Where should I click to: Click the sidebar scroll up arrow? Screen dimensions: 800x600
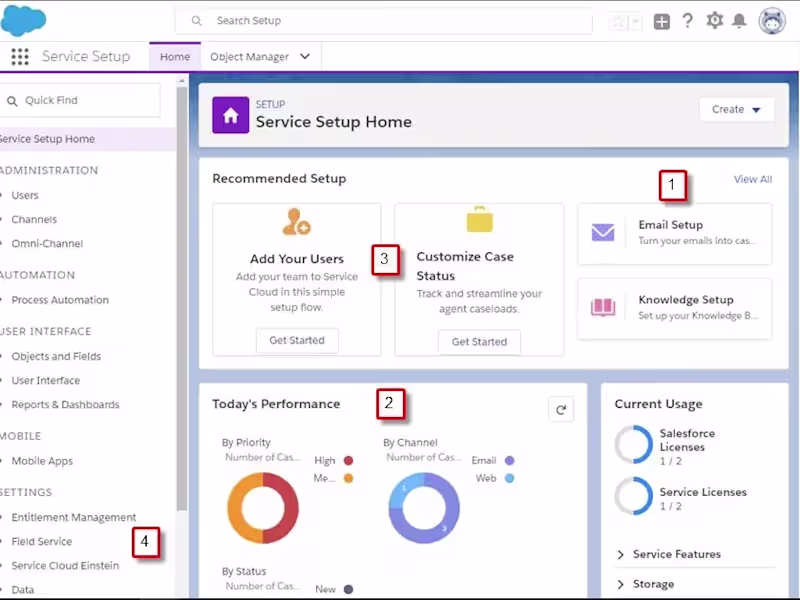(x=182, y=81)
